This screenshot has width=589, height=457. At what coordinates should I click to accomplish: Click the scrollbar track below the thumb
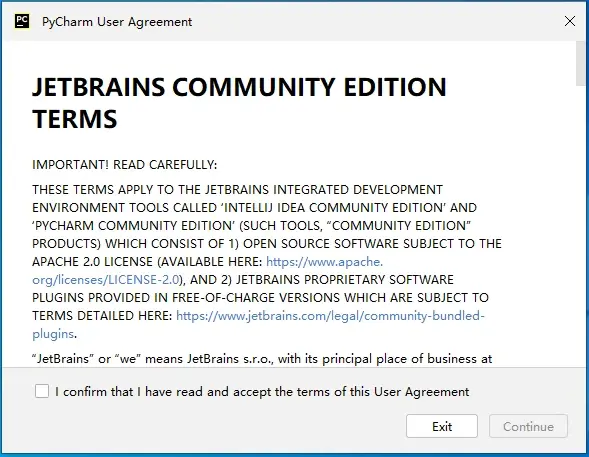click(580, 225)
